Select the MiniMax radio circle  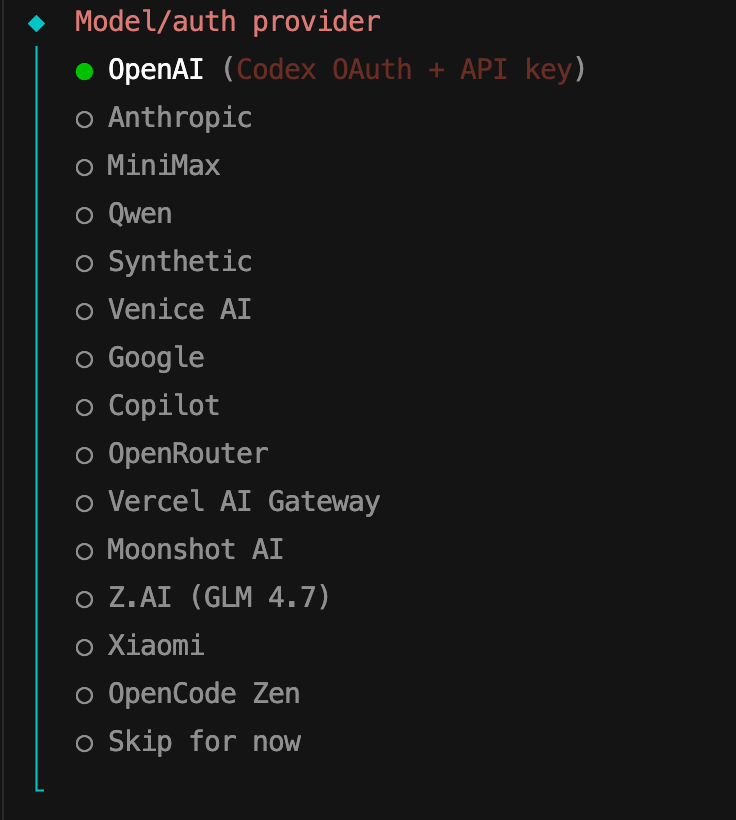85,166
